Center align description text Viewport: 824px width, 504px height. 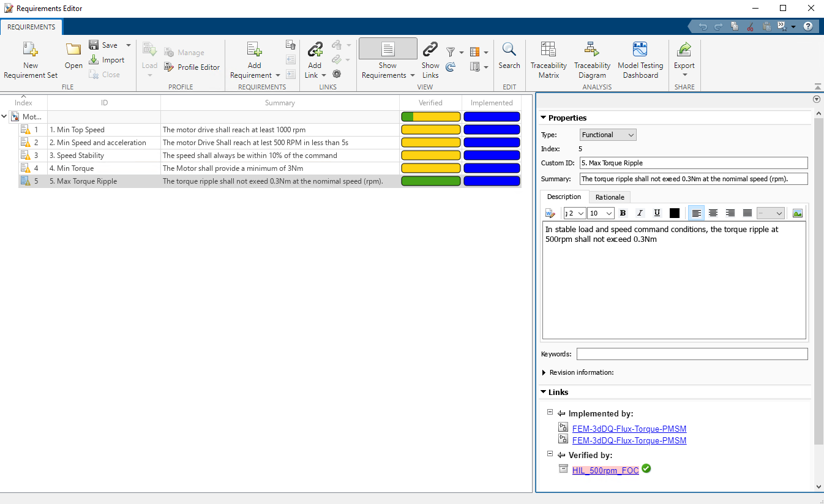point(713,213)
